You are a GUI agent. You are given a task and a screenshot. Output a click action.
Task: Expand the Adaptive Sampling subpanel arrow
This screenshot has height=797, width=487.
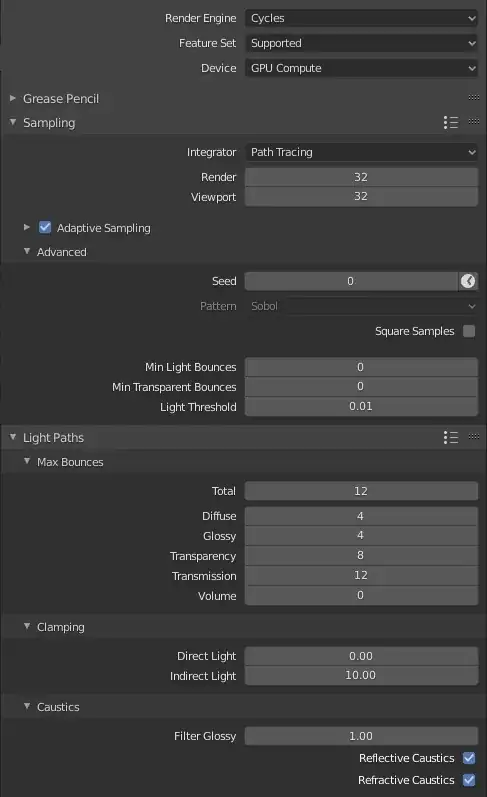click(27, 227)
